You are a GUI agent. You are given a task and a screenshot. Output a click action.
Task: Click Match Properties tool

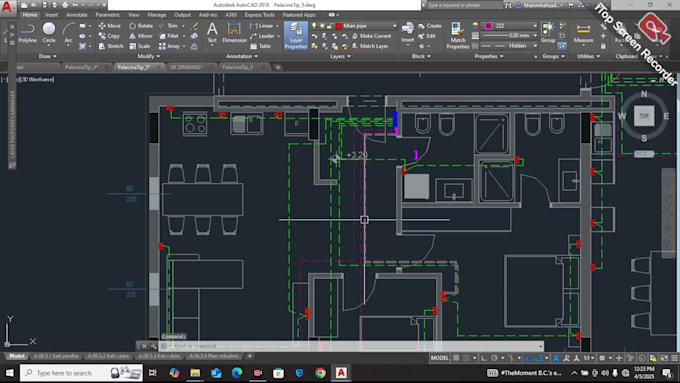click(458, 36)
